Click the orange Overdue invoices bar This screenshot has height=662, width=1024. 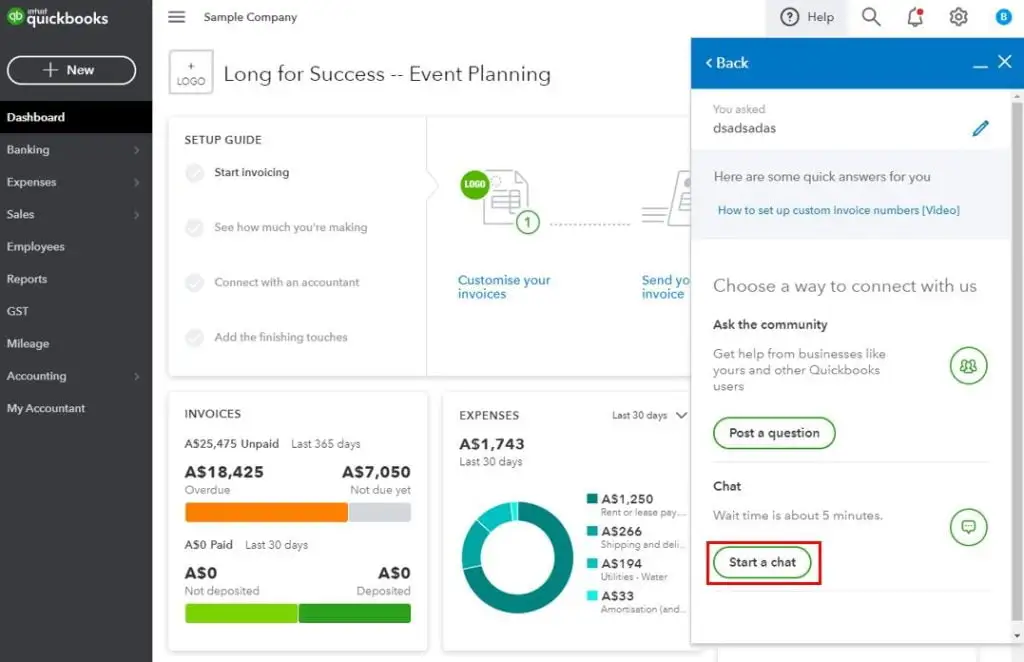pyautogui.click(x=266, y=512)
